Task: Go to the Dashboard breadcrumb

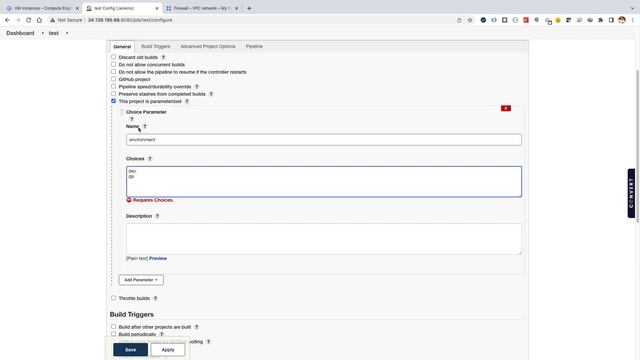Action: click(20, 33)
